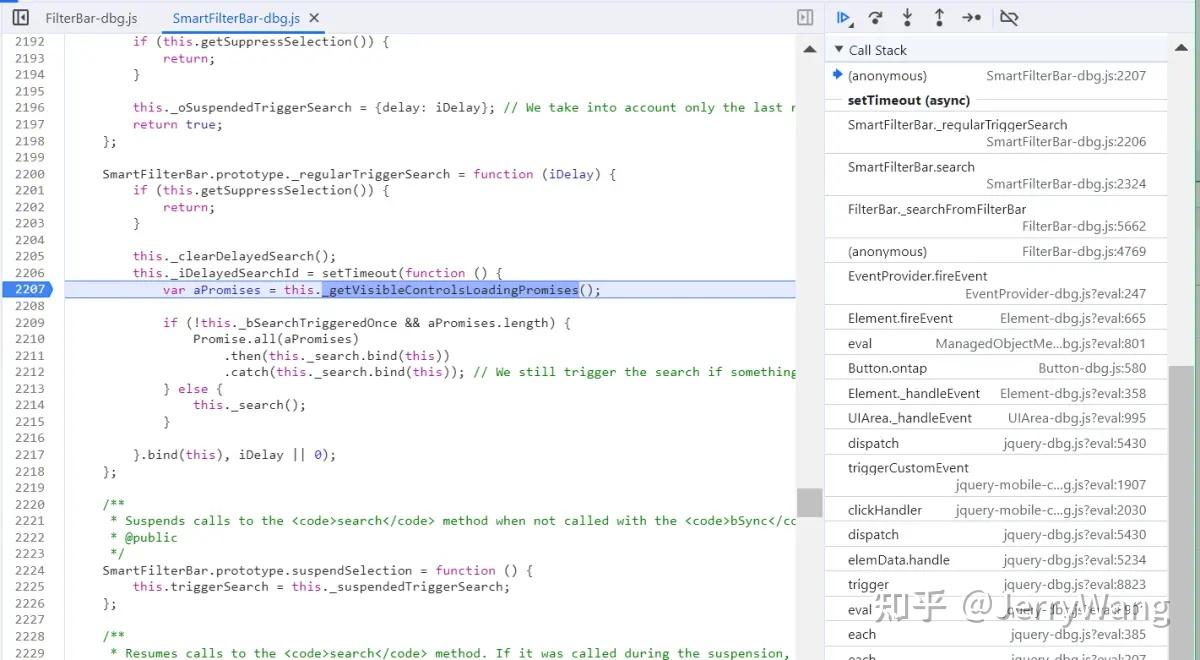Open jquery-mobile-c...g.js?eval:1907 source link

[1051, 485]
